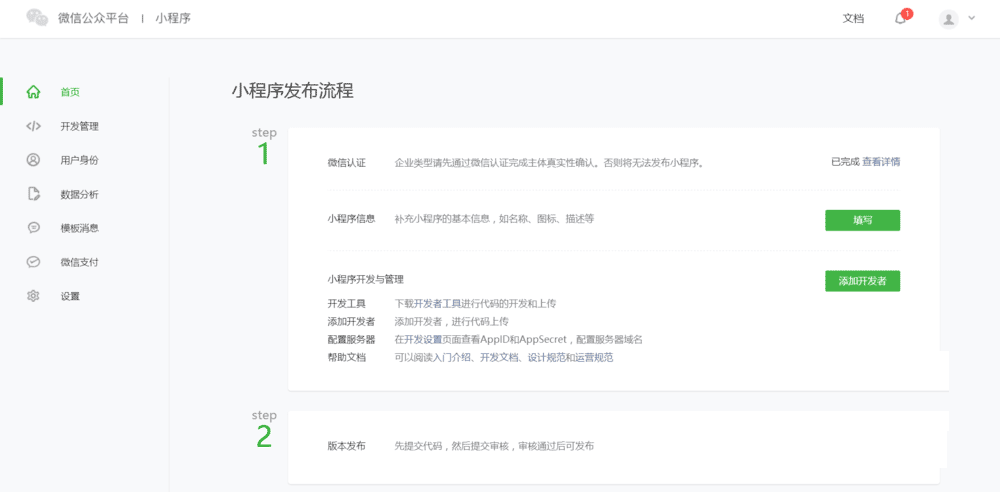Click the data analysis document icon

34,194
